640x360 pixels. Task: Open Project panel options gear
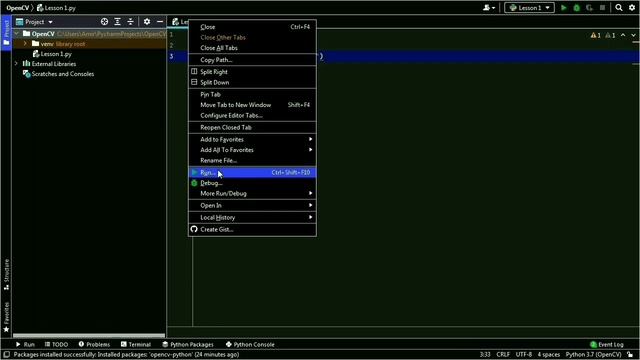click(147, 22)
